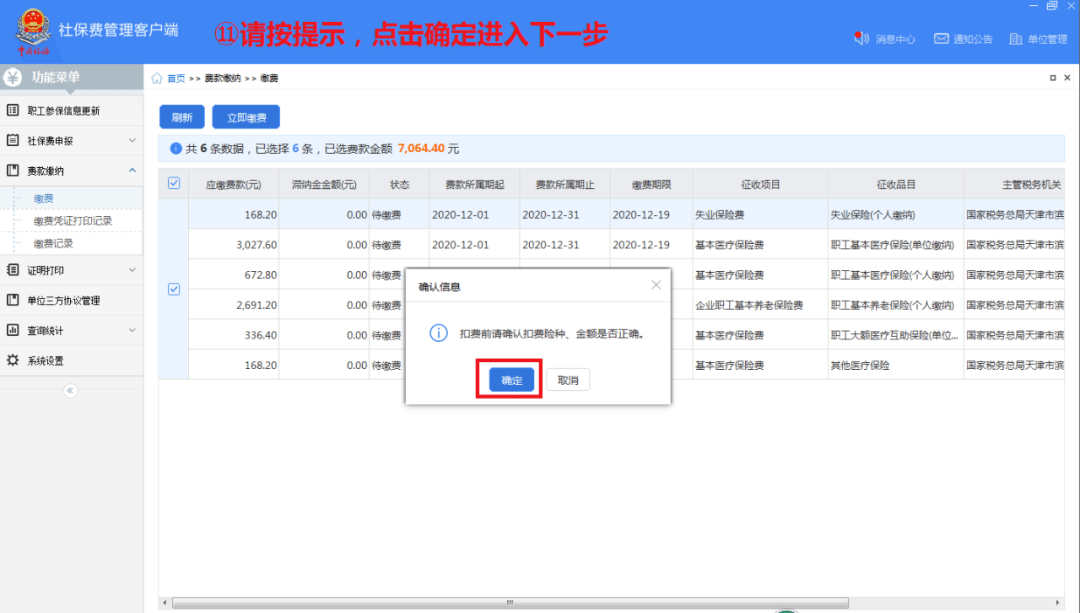Select the 单位三方协议管理 sidebar icon
Image resolution: width=1080 pixels, height=613 pixels.
click(x=12, y=301)
